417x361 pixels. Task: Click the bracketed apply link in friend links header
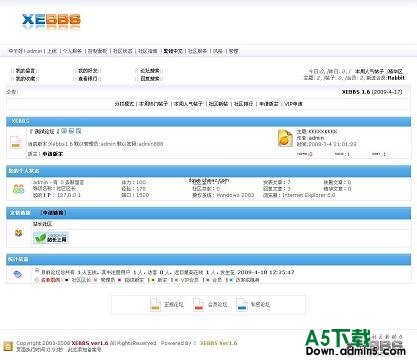[53, 213]
